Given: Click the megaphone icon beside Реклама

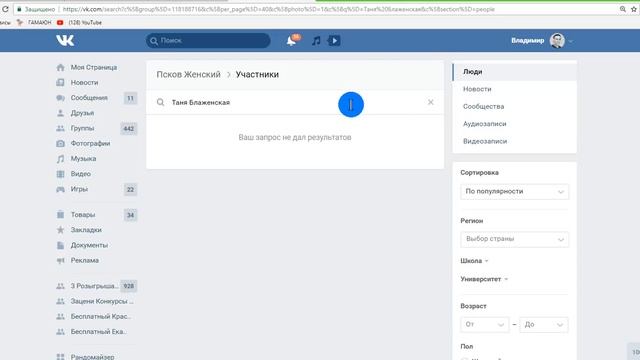Looking at the screenshot, I should [60, 260].
